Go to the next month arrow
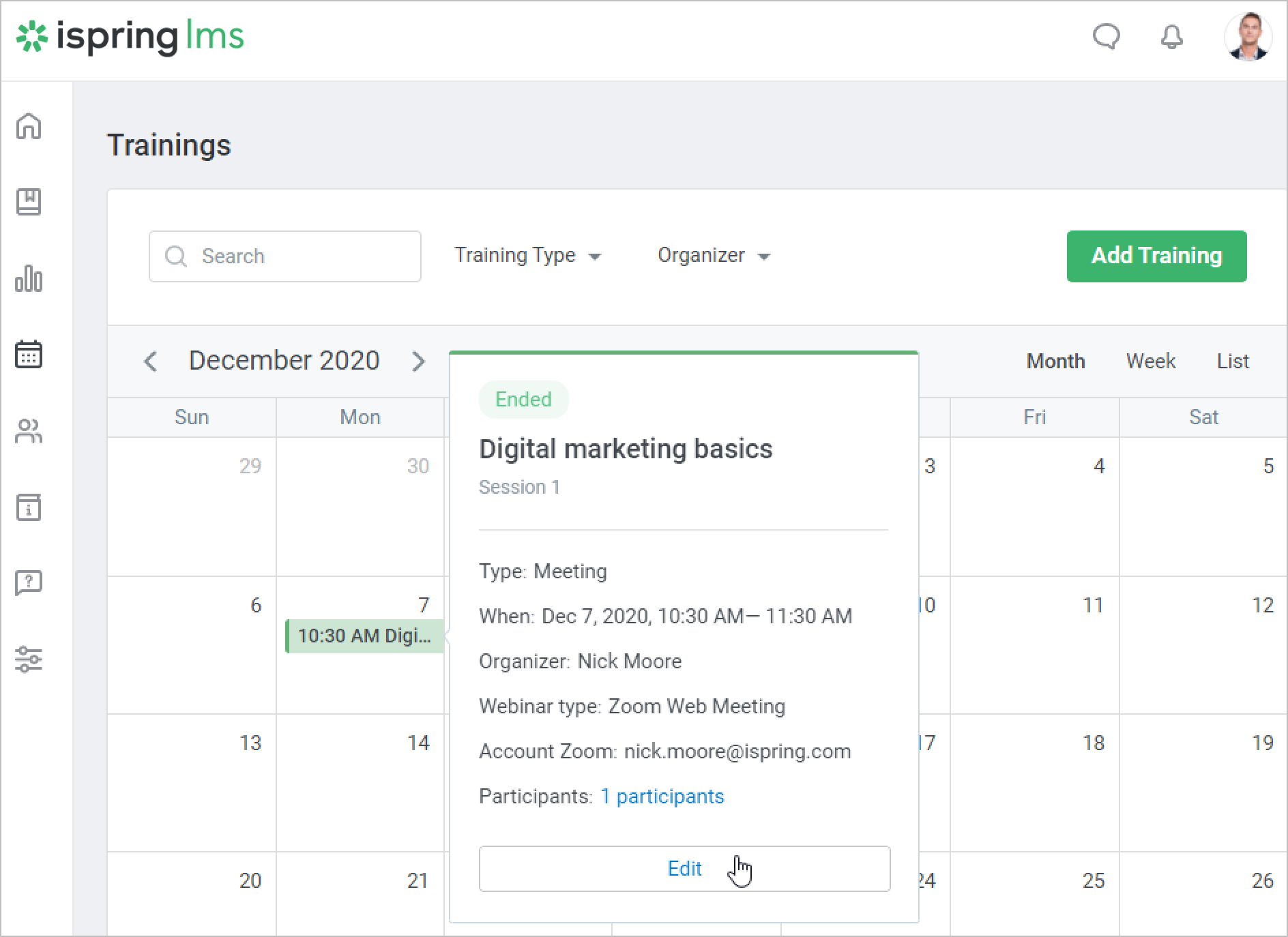The width and height of the screenshot is (1288, 937). 418,361
